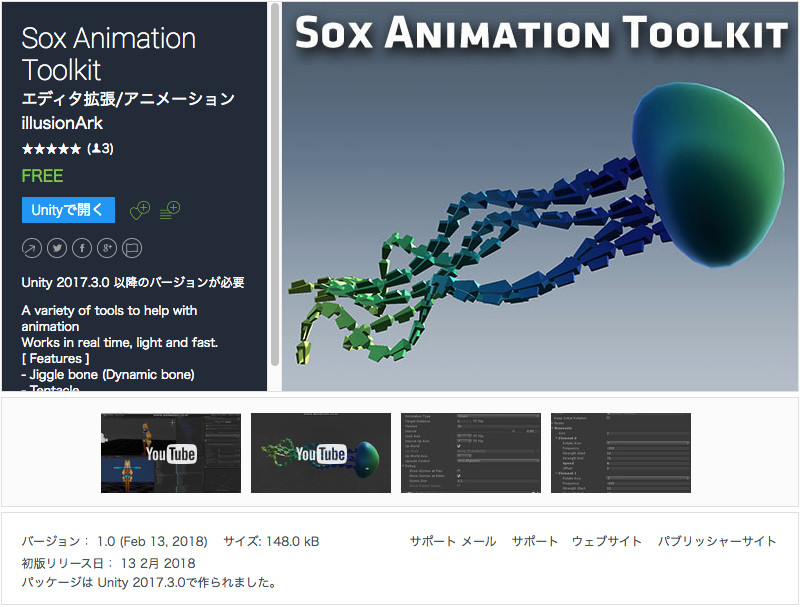Click the large jellyfish preview image
This screenshot has width=802, height=607.
(x=540, y=197)
